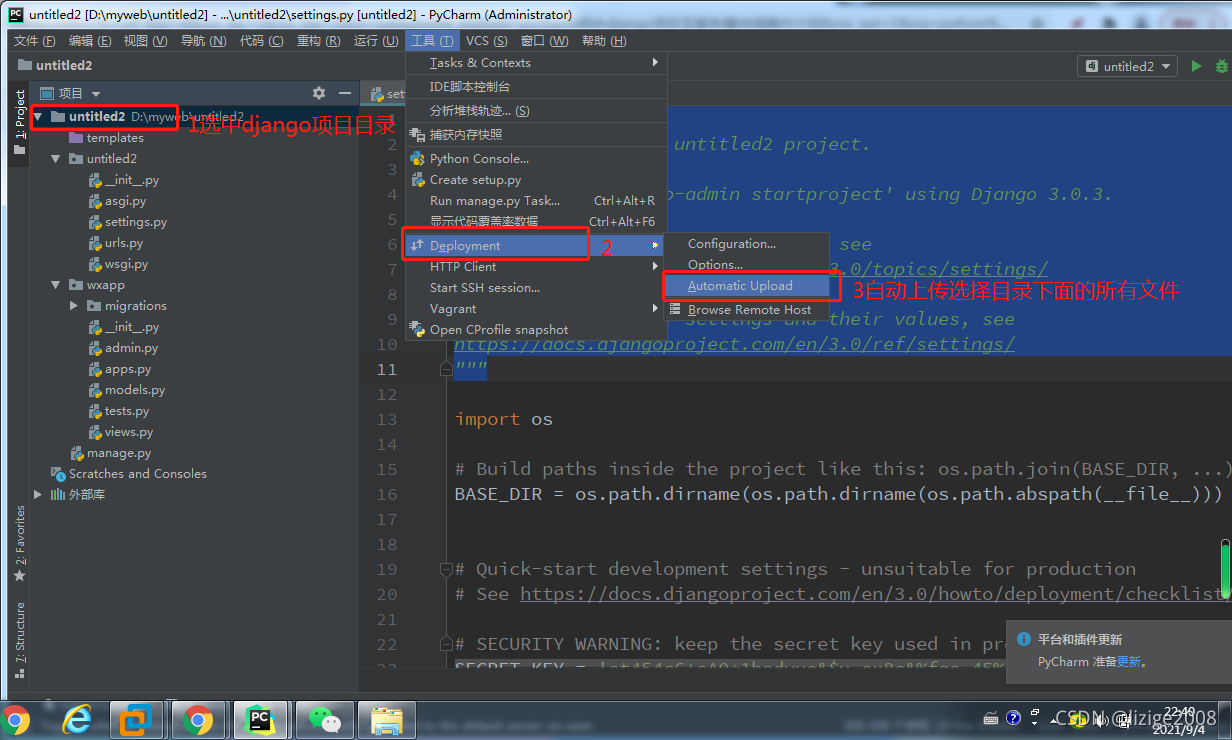1232x740 pixels.
Task: Collapse the inner untitled2 package arrow
Action: point(57,159)
